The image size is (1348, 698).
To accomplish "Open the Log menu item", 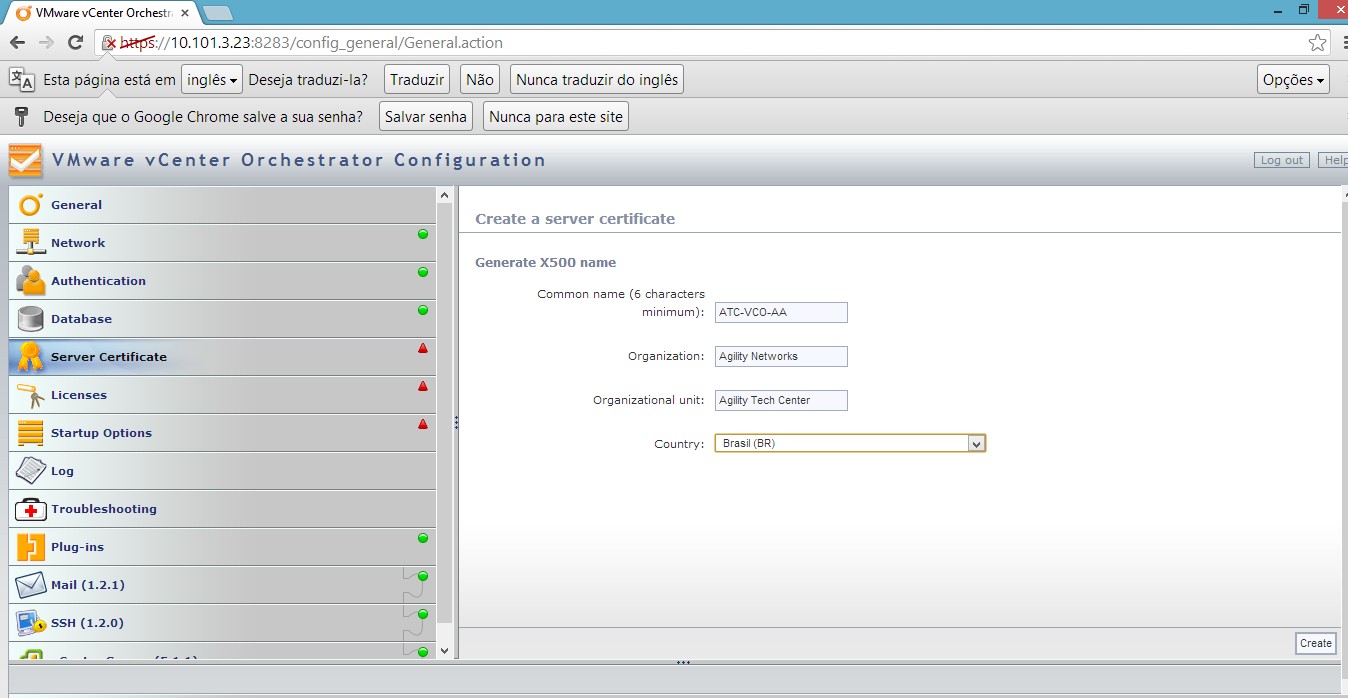I will click(x=62, y=471).
